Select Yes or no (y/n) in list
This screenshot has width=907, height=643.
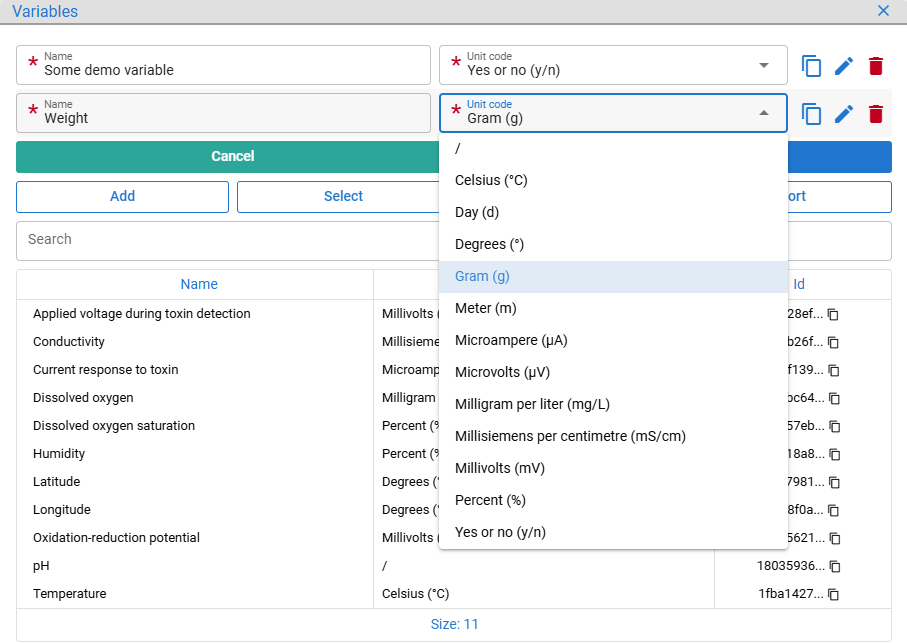pos(613,533)
